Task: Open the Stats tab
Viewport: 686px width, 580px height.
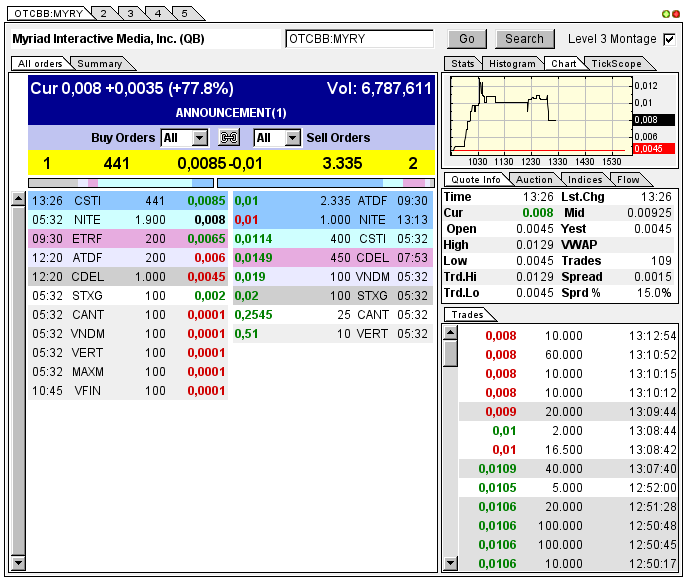Action: point(462,63)
